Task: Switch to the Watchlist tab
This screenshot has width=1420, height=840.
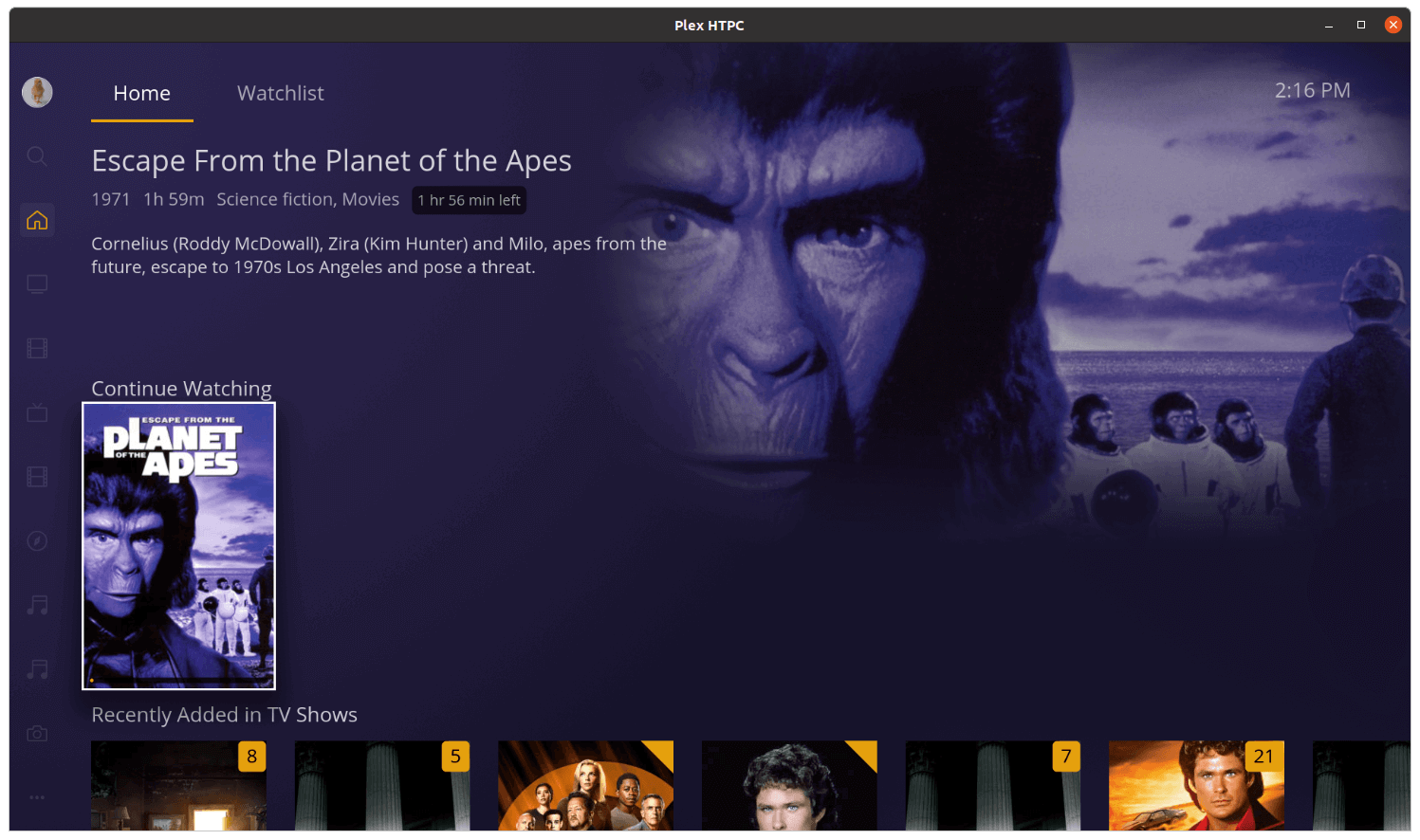Action: pyautogui.click(x=280, y=93)
